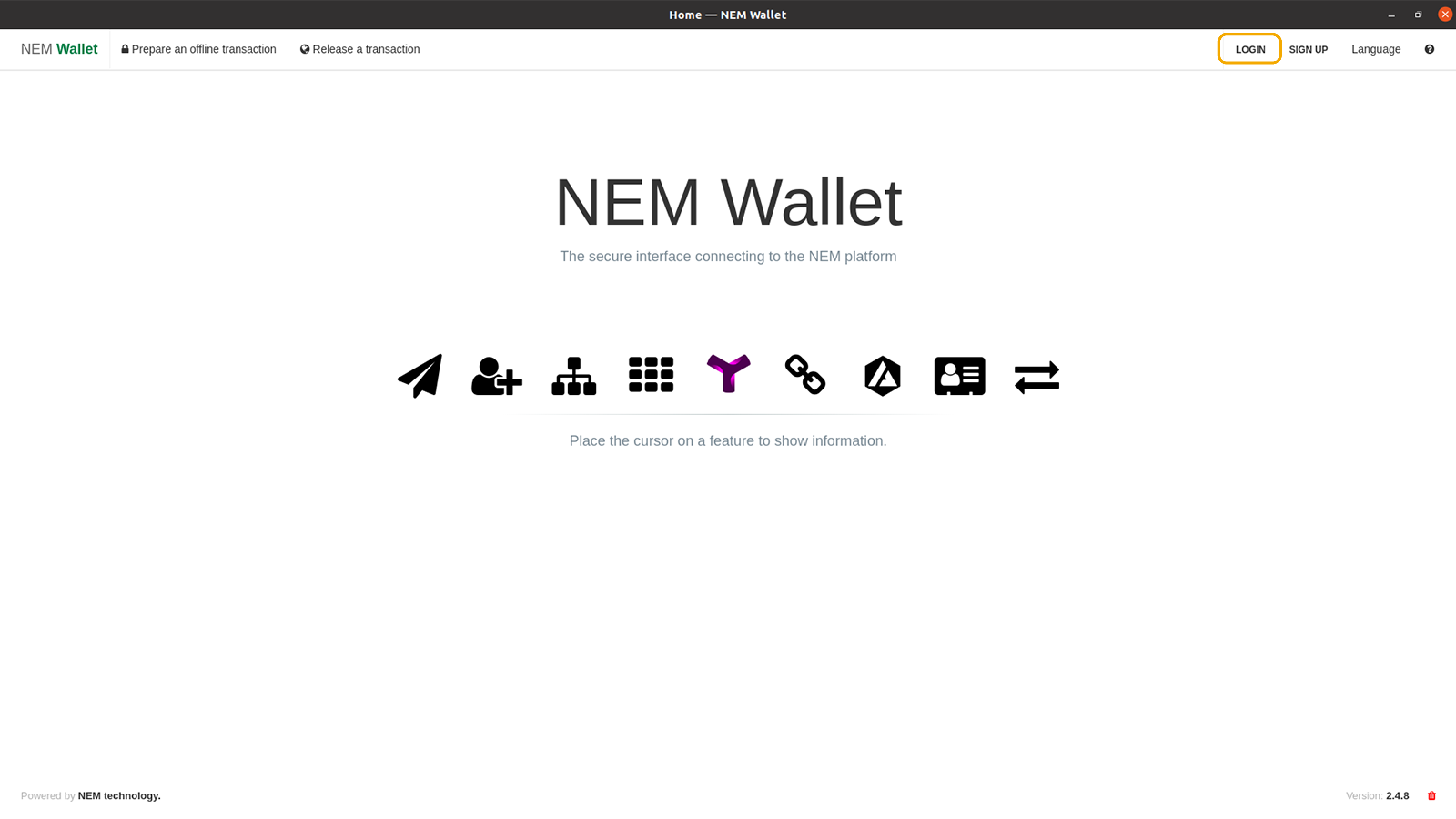Click the Send Transaction icon
The width and height of the screenshot is (1456, 819).
pyautogui.click(x=419, y=375)
